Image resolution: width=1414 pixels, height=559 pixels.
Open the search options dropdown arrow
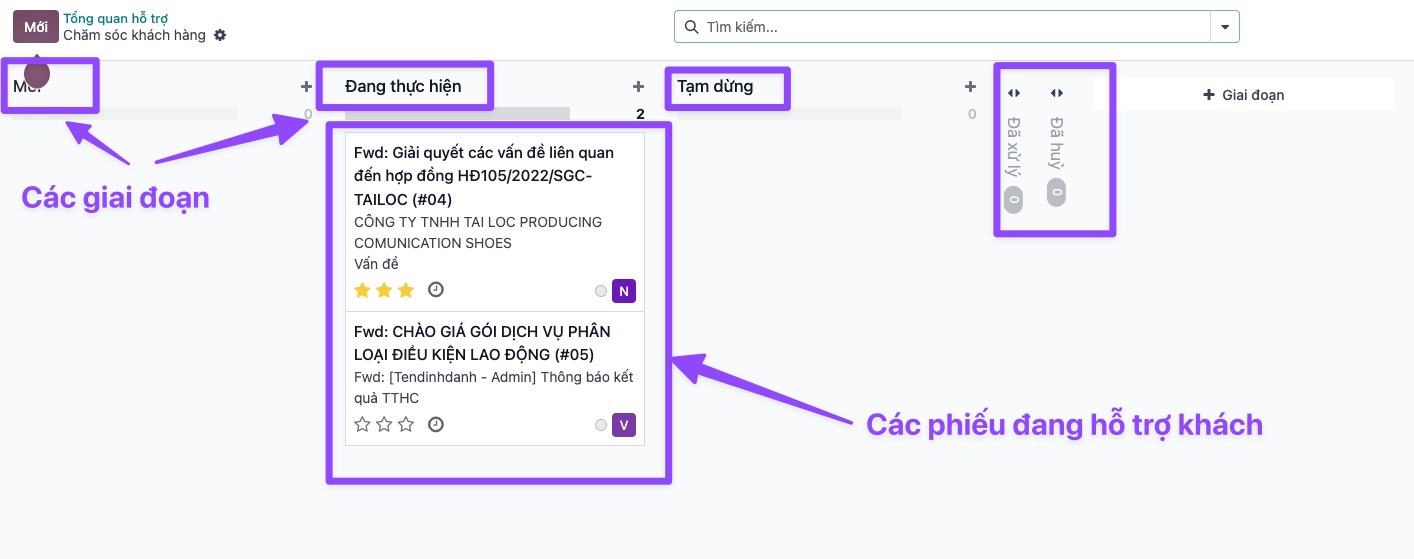pyautogui.click(x=1225, y=27)
